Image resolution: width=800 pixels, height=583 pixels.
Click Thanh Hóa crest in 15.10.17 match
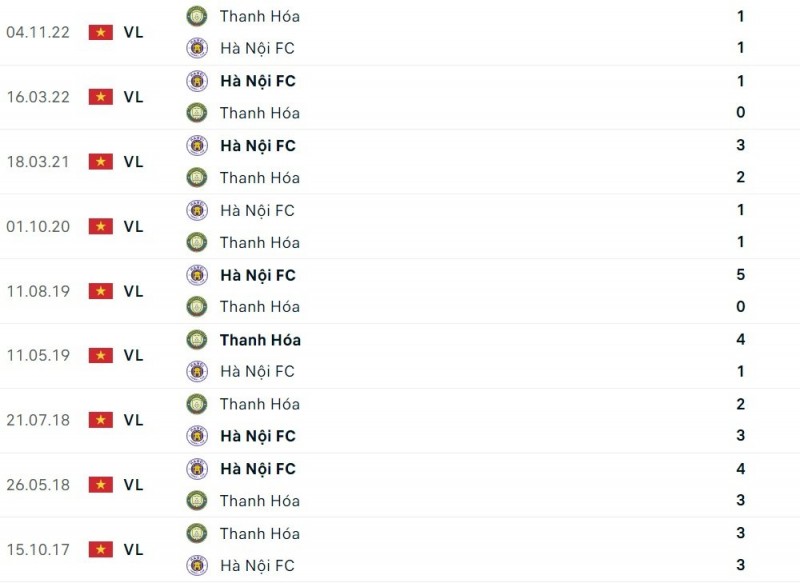pyautogui.click(x=197, y=533)
